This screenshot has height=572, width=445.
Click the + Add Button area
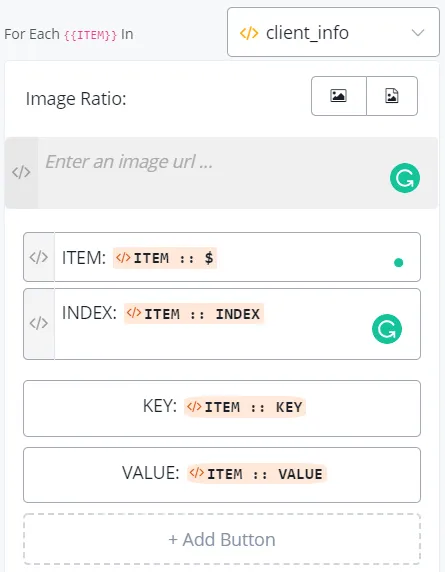point(222,539)
